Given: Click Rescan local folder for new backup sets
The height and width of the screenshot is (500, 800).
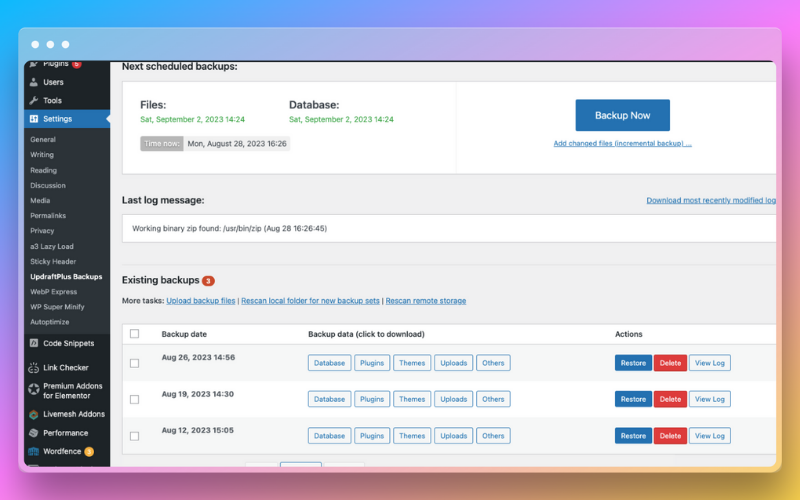Looking at the screenshot, I should [310, 301].
